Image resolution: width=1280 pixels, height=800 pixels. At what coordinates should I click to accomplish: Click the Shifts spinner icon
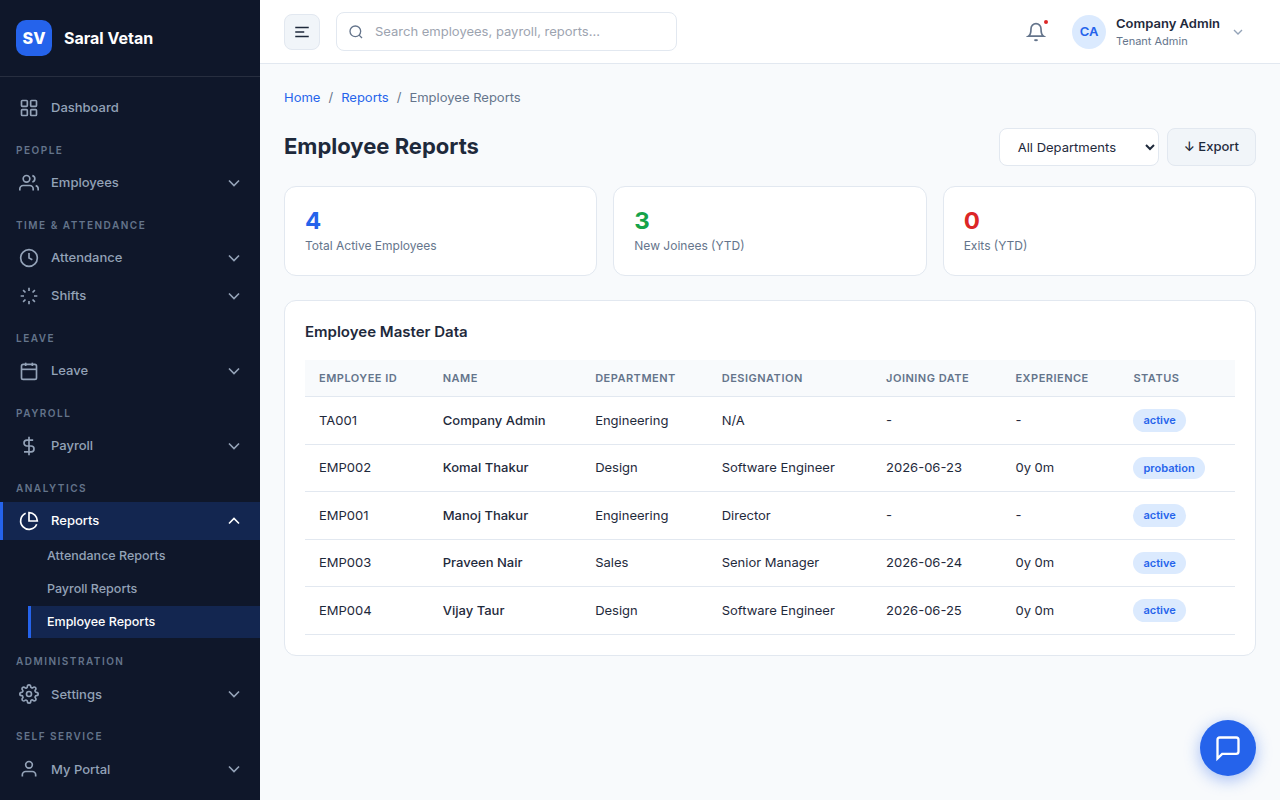pyautogui.click(x=29, y=296)
